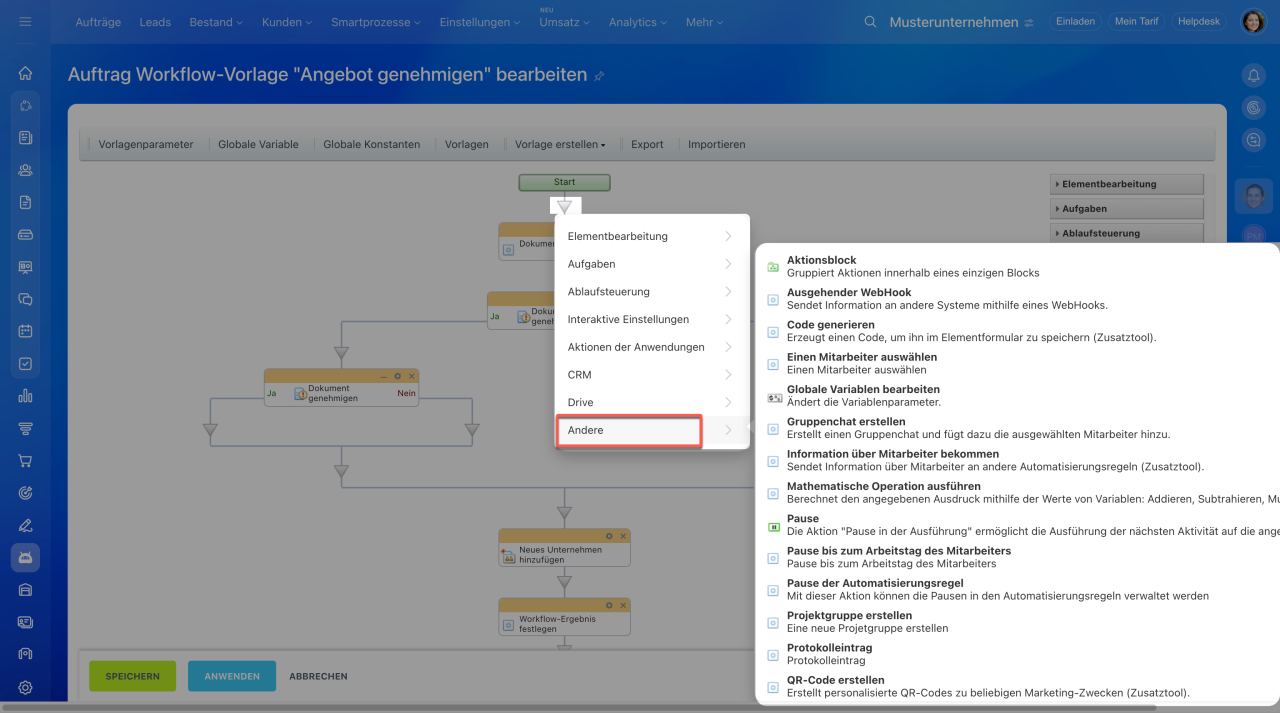1280x713 pixels.
Task: Expand the Elementbearbeitung submenu
Action: (x=652, y=236)
